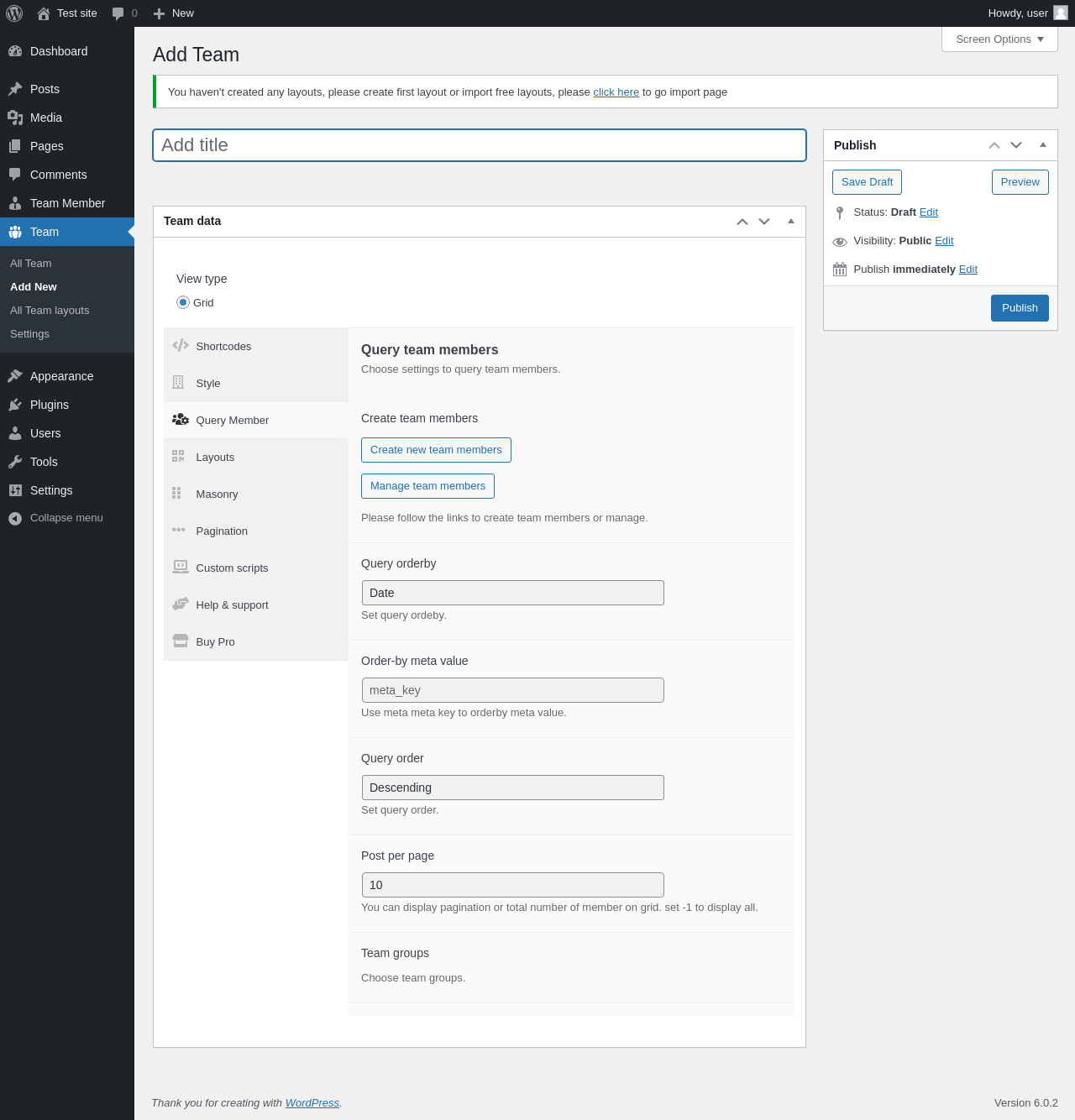
Task: Click the comments bubble icon in admin bar
Action: tap(118, 13)
